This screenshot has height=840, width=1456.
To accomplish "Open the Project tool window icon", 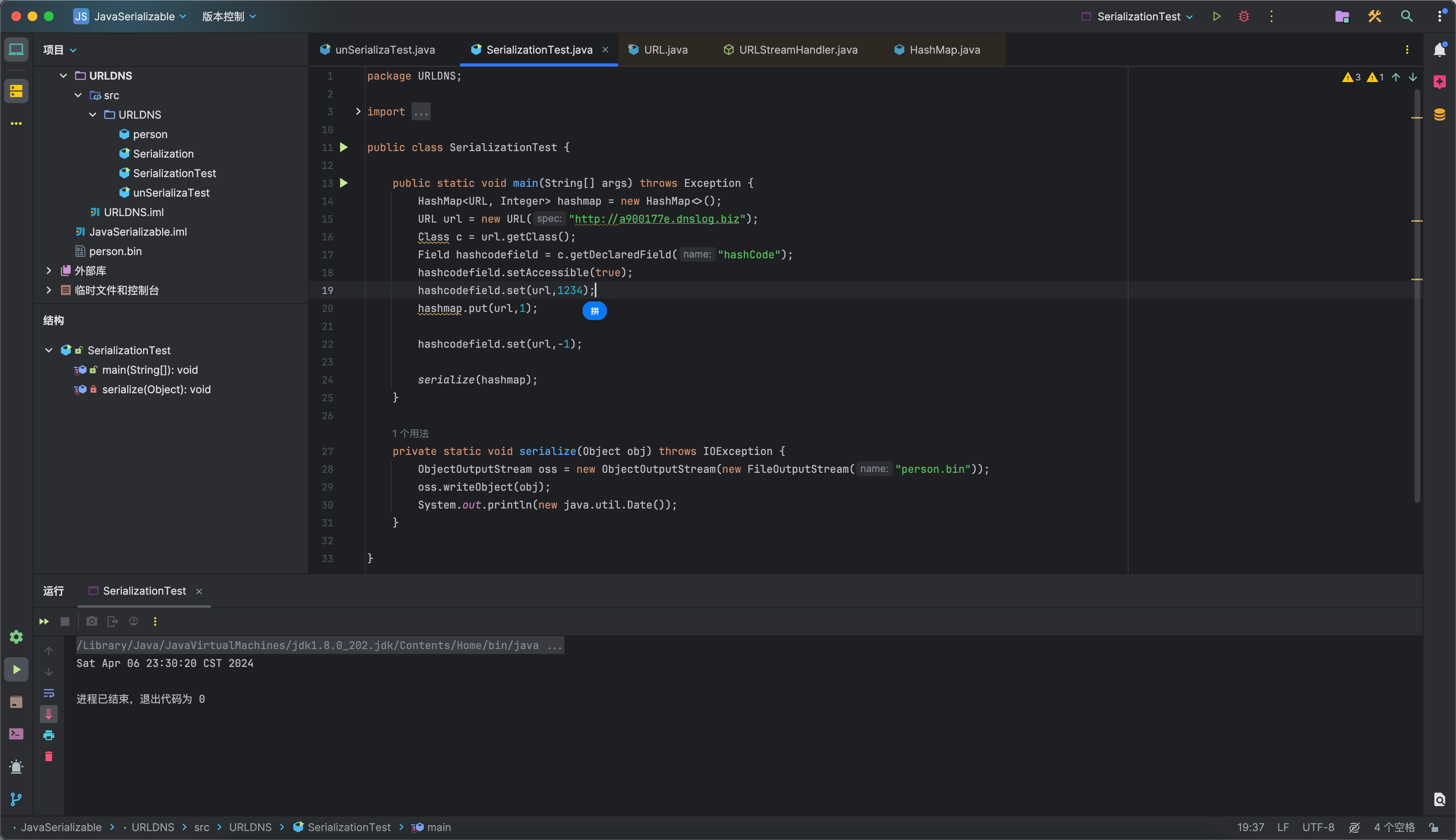I will pyautogui.click(x=16, y=50).
